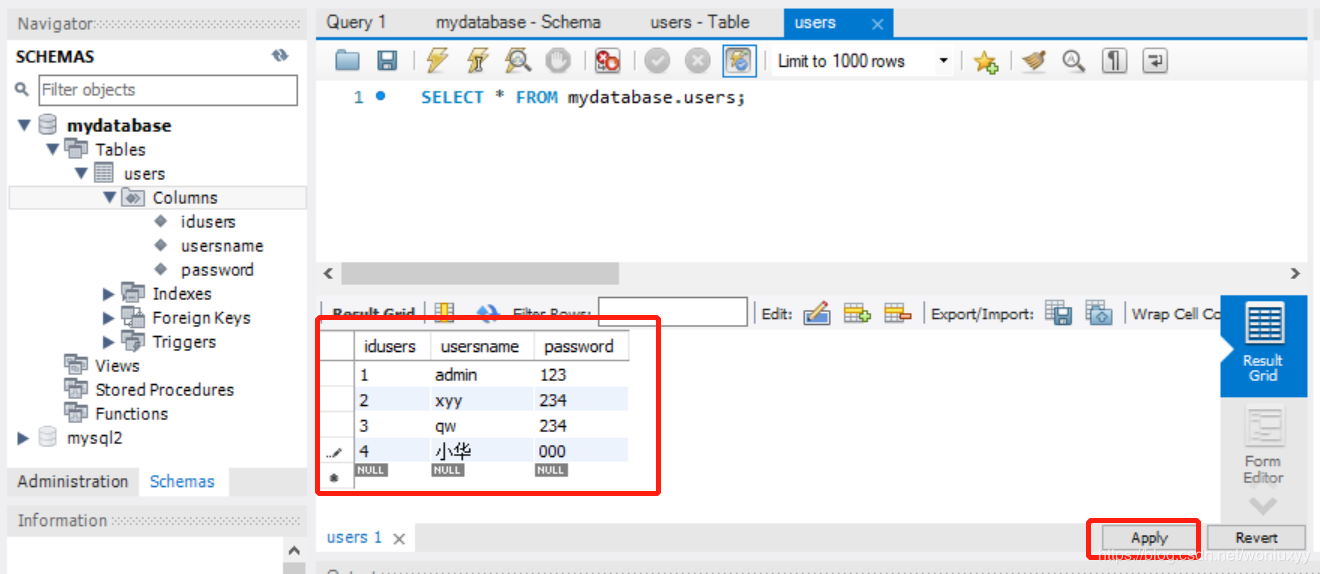Viewport: 1320px width, 574px height.
Task: Collapse the users table node
Action: [x=81, y=173]
